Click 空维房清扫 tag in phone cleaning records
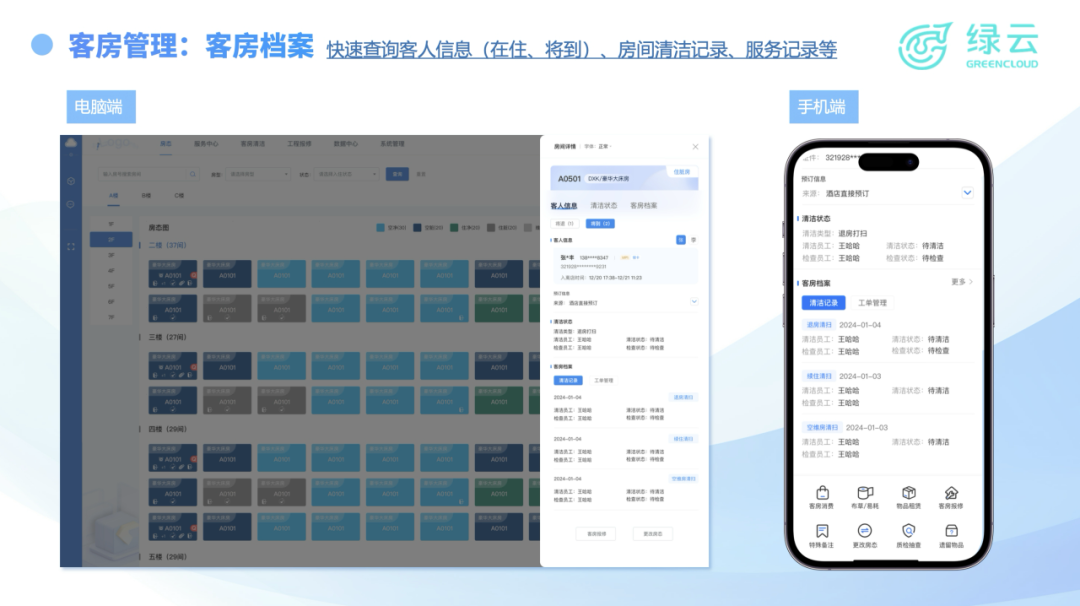 [x=822, y=428]
